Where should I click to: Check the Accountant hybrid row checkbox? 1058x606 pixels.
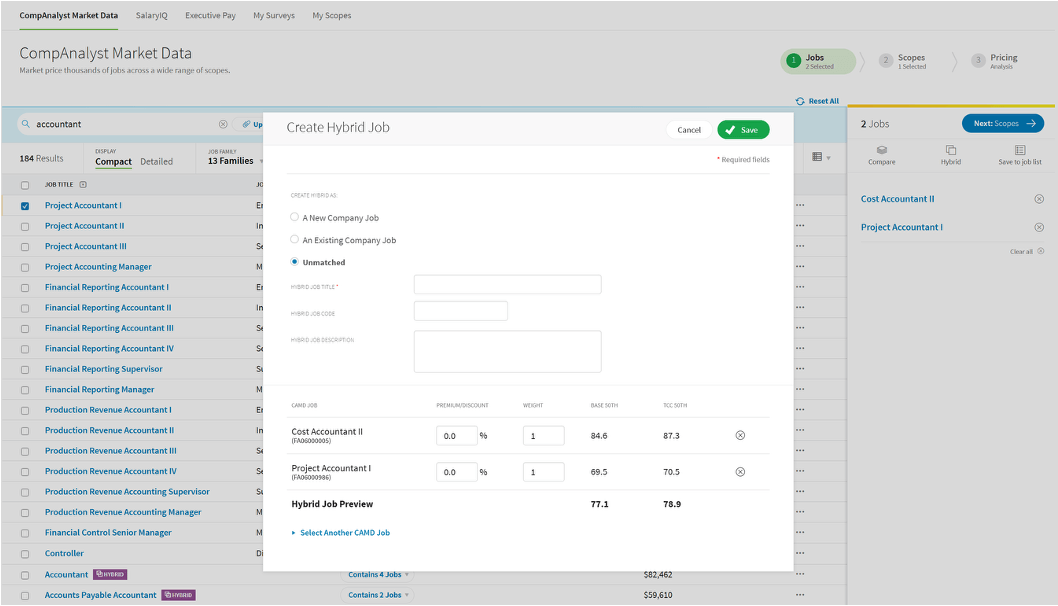click(25, 575)
